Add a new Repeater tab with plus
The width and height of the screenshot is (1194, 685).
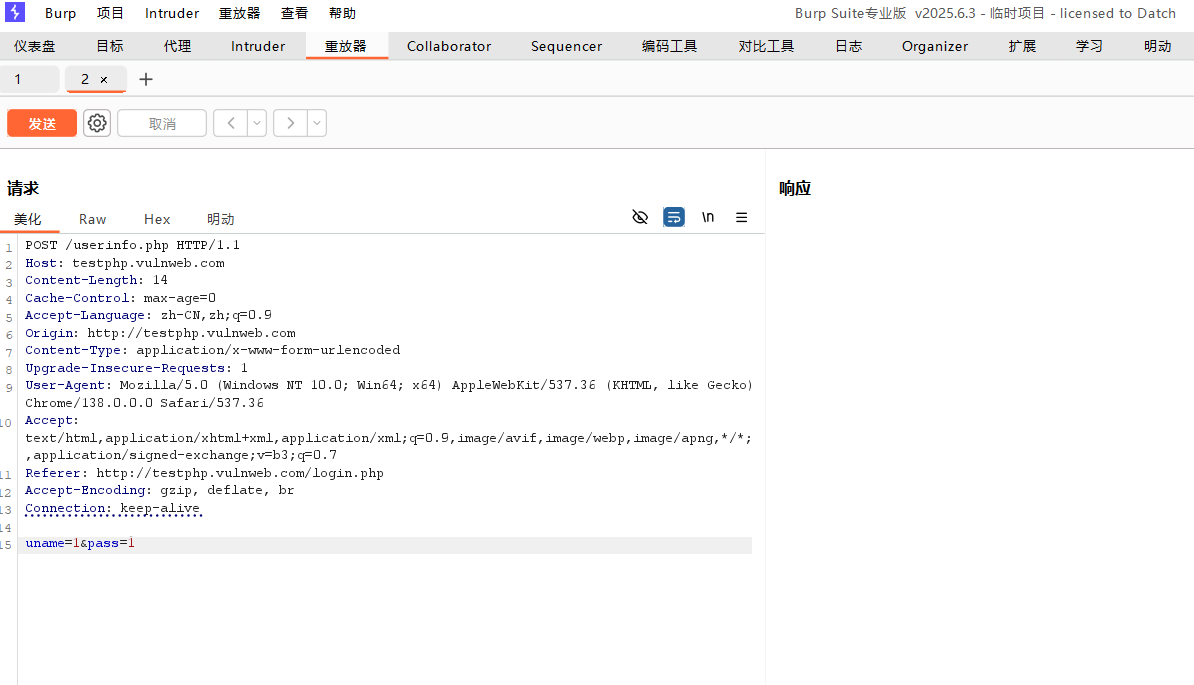[145, 79]
